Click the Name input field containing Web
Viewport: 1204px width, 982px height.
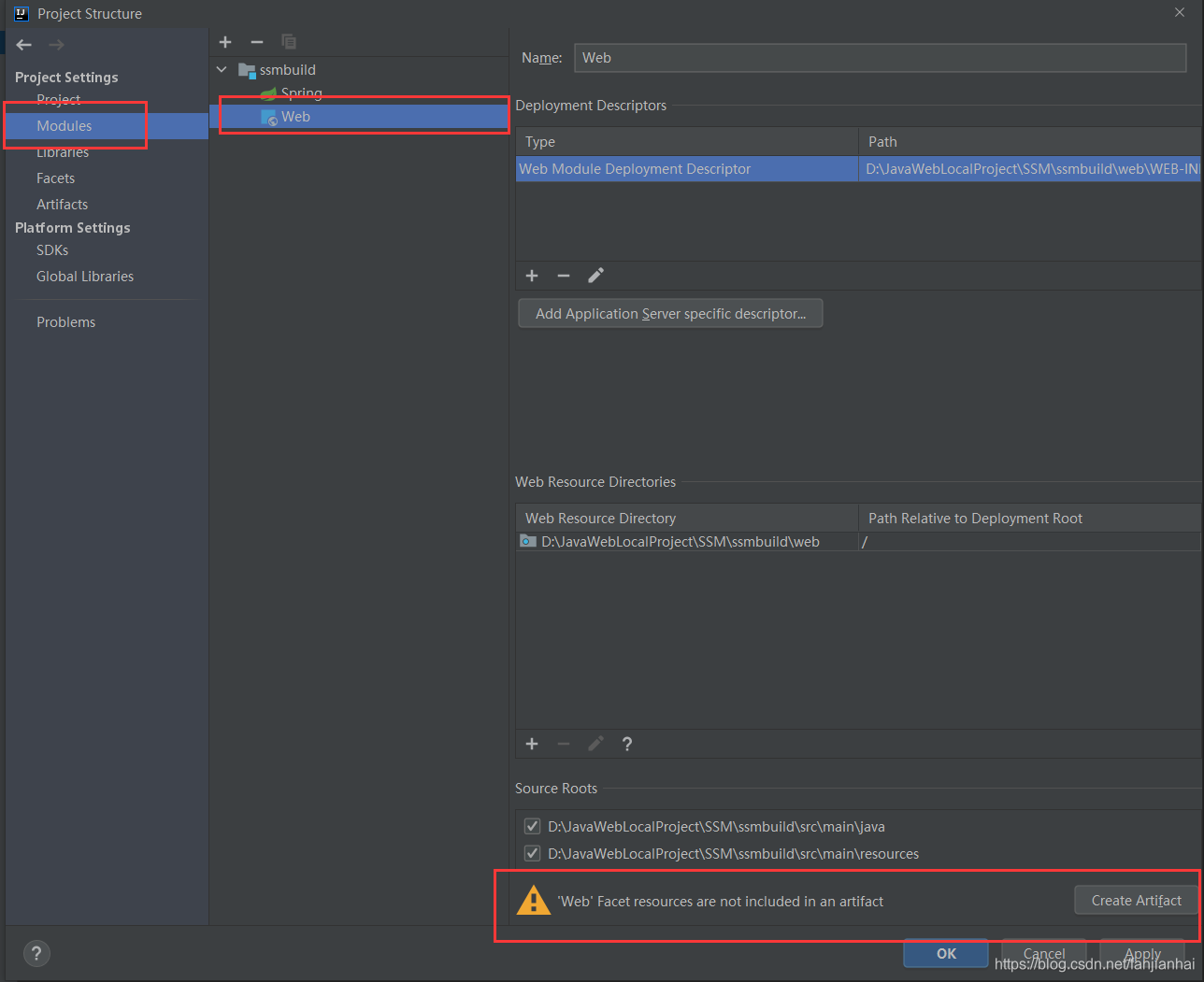(x=880, y=58)
